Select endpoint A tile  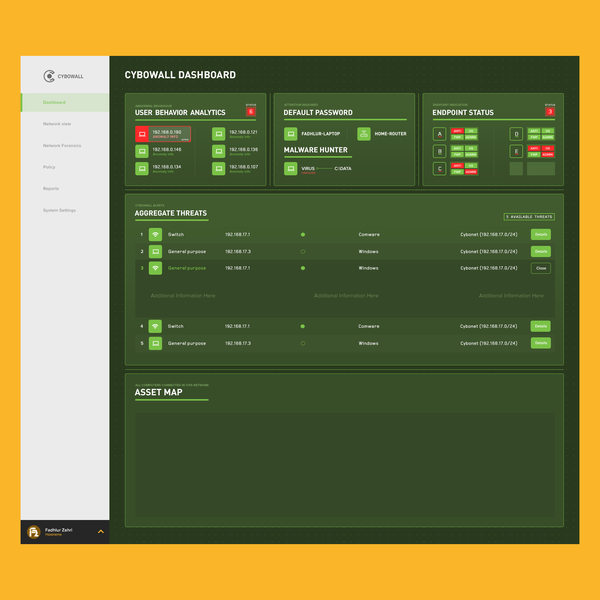(x=440, y=134)
